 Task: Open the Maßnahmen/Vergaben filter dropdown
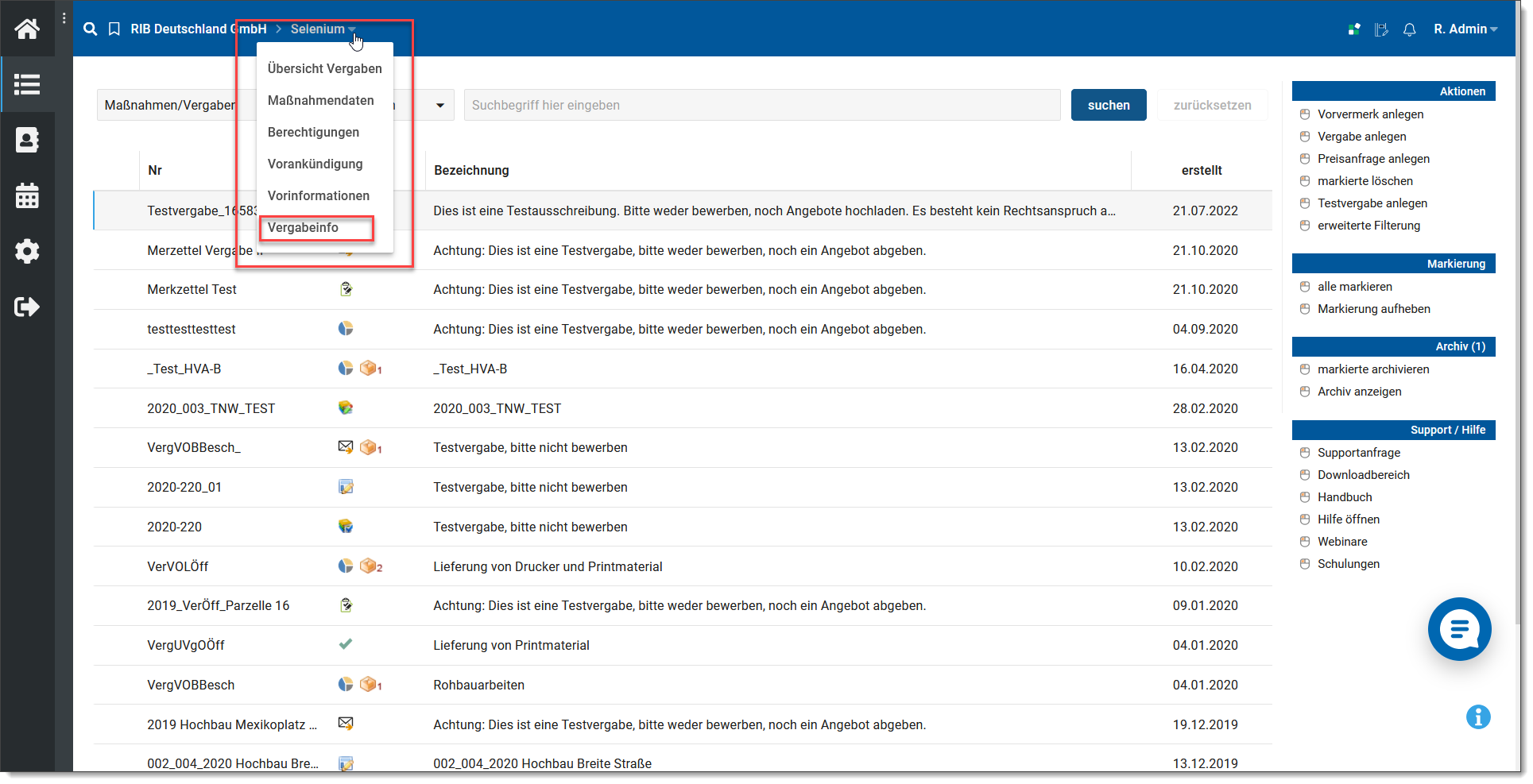439,105
